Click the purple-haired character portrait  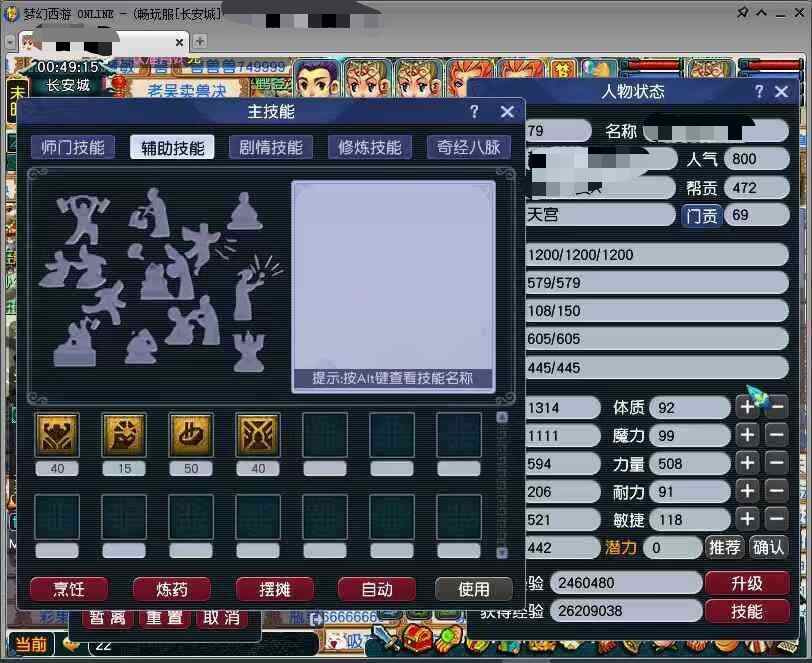pyautogui.click(x=316, y=79)
